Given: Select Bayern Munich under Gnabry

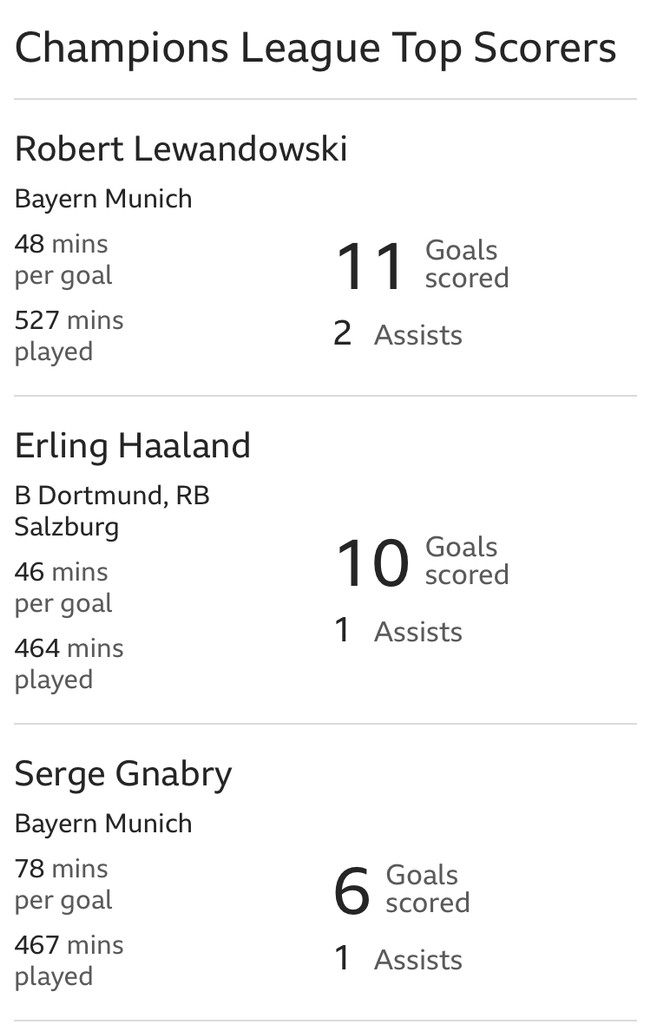Looking at the screenshot, I should tap(103, 824).
